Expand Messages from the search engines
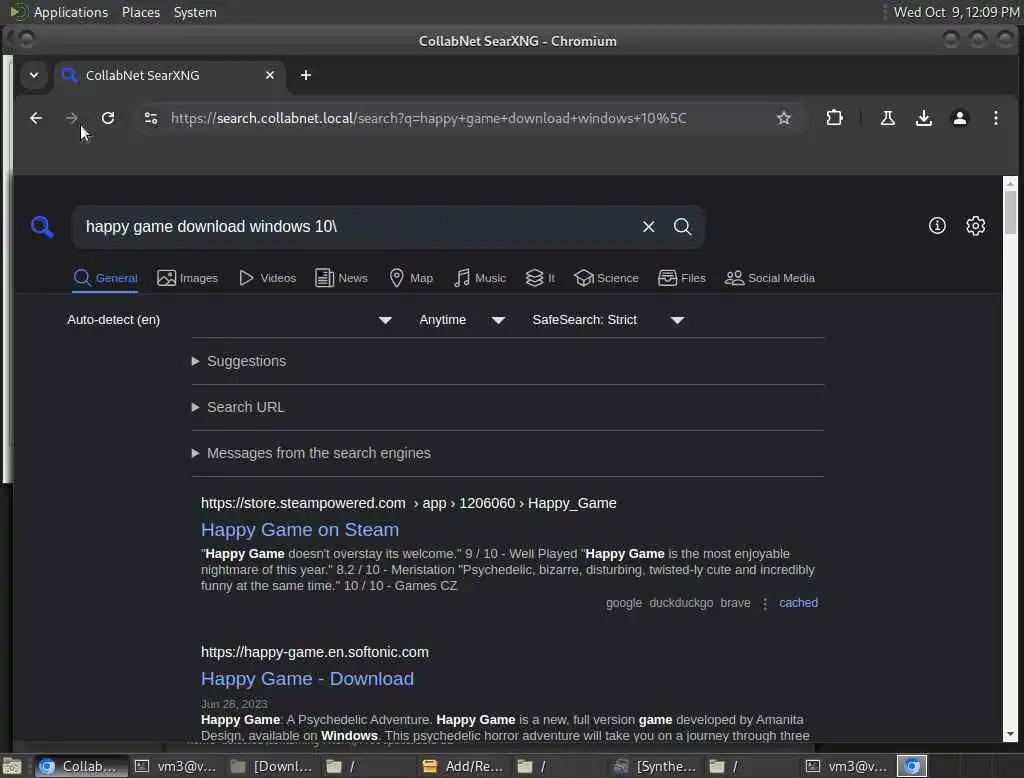The height and width of the screenshot is (778, 1024). click(311, 453)
